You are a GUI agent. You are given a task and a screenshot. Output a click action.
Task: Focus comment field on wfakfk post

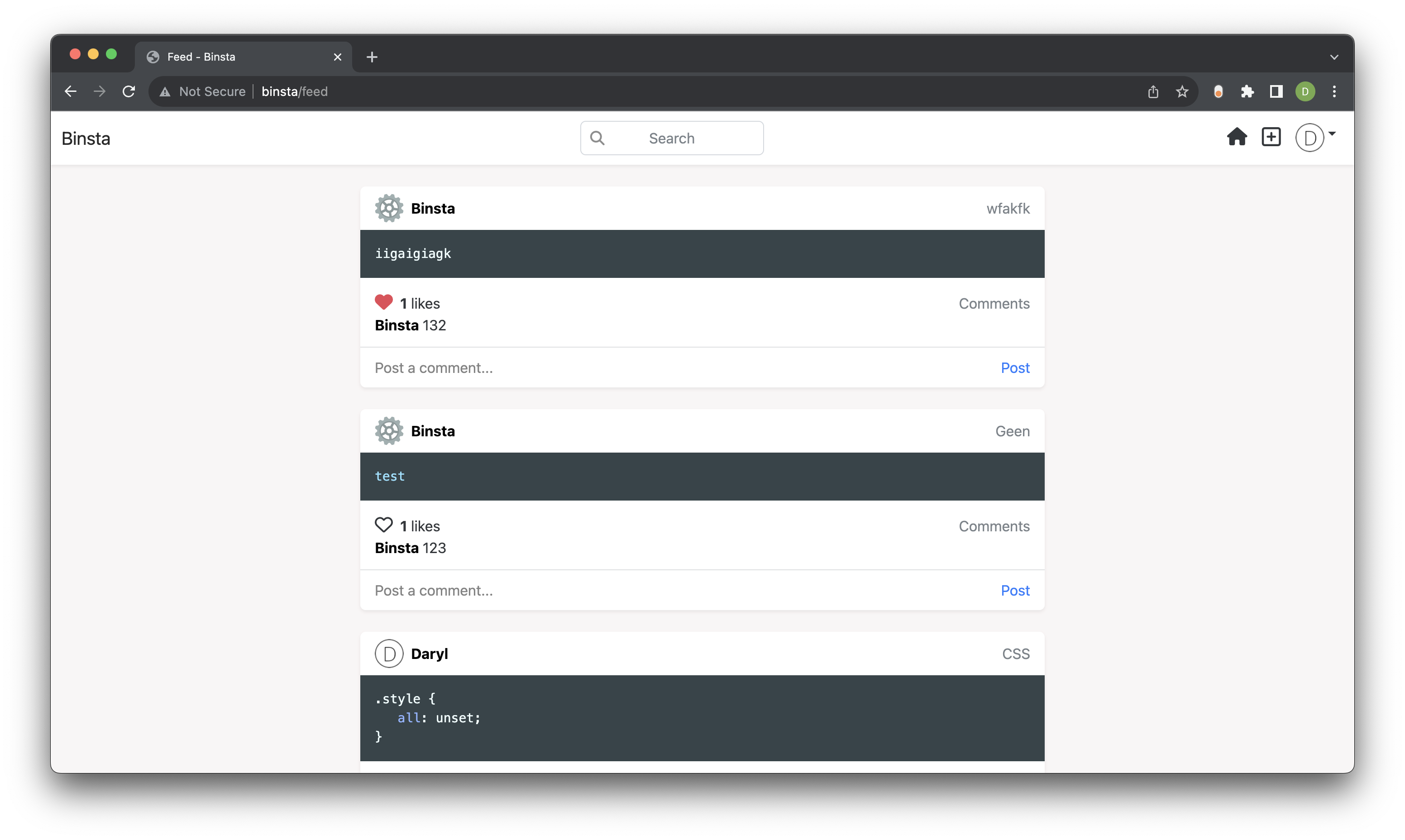[x=679, y=368]
